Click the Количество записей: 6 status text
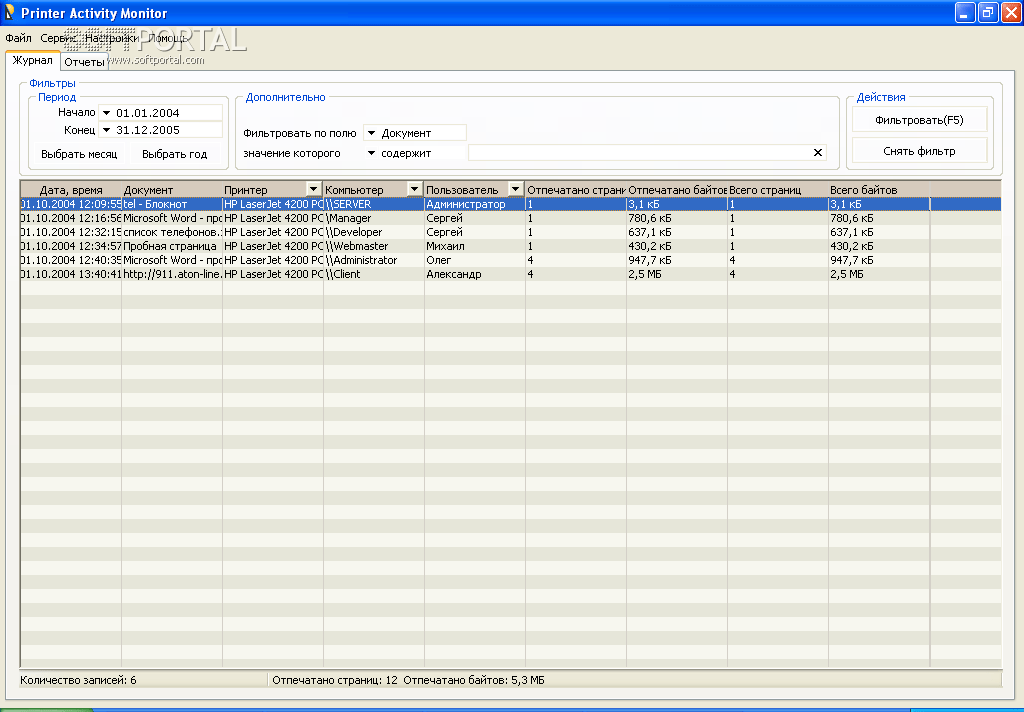Viewport: 1024px width, 712px height. (x=78, y=680)
